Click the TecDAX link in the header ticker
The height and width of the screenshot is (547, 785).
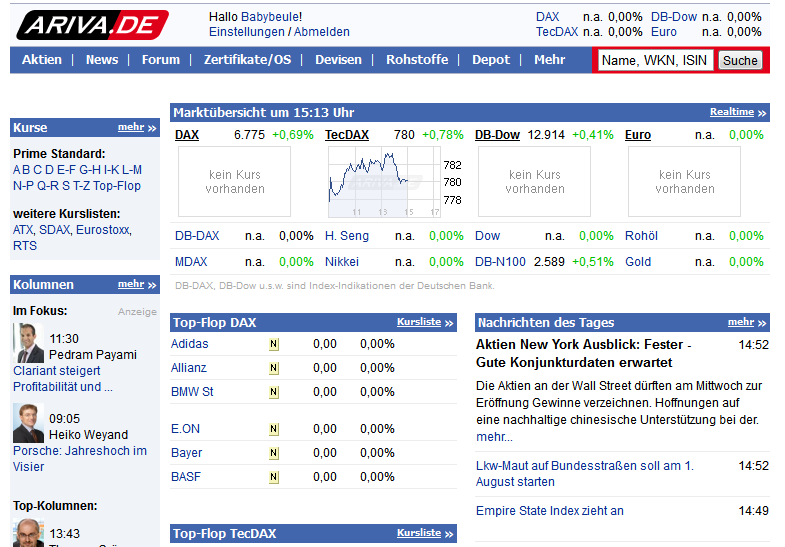point(557,32)
